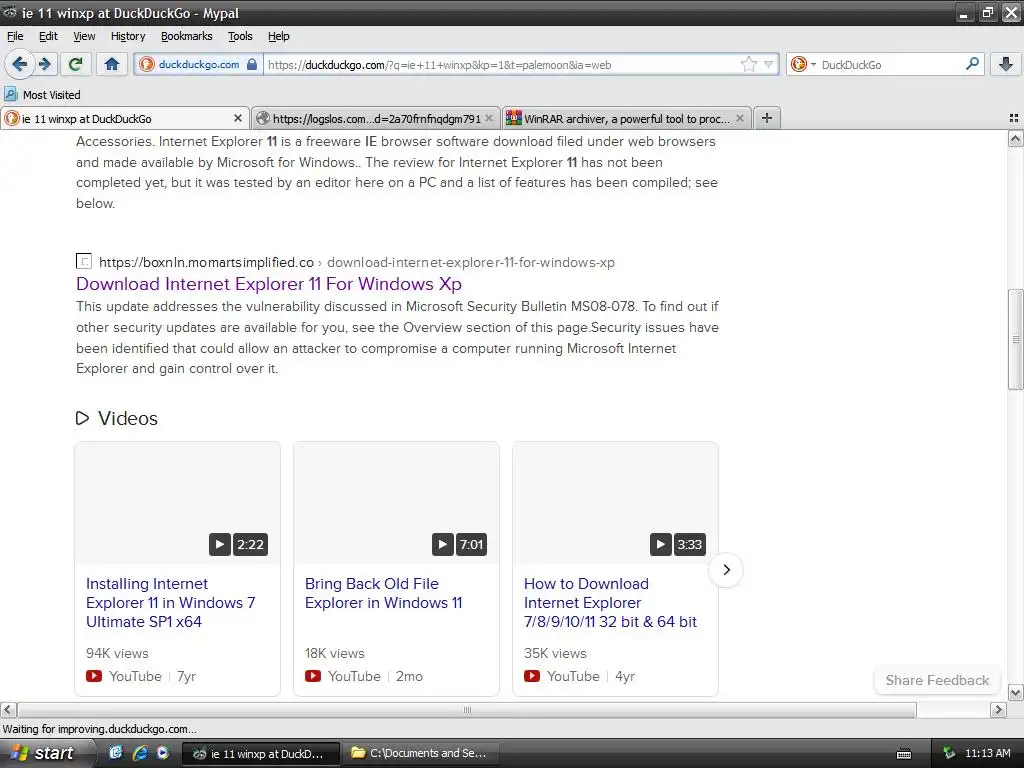Click in the URL address field

point(500,65)
